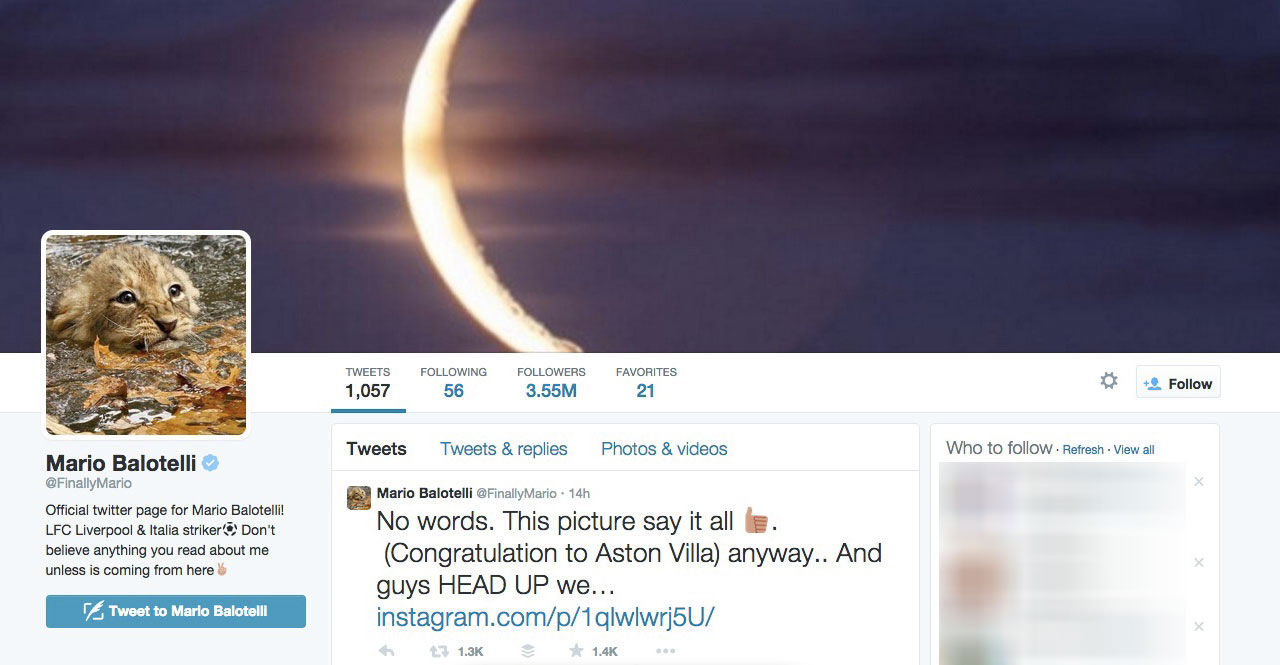Image resolution: width=1280 pixels, height=665 pixels.
Task: Retweet the Aston Villa tweet
Action: pos(438,651)
